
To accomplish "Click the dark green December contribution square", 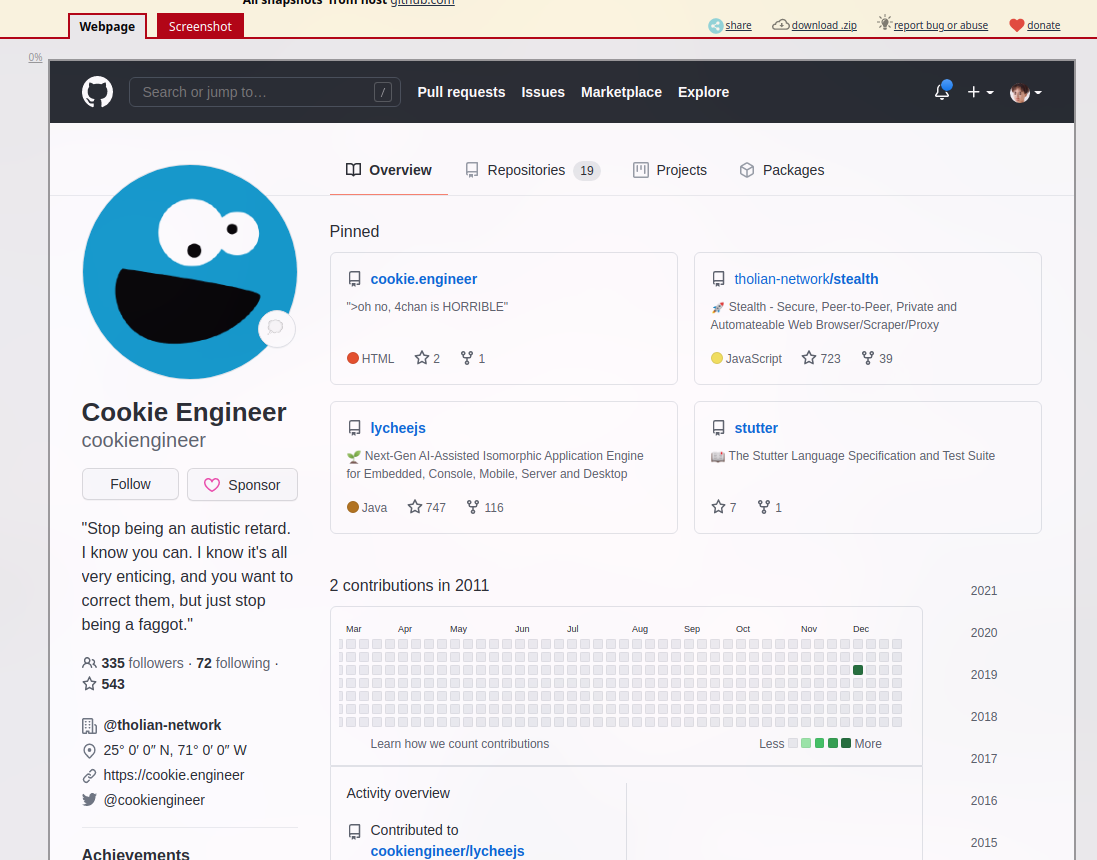I will point(858,670).
